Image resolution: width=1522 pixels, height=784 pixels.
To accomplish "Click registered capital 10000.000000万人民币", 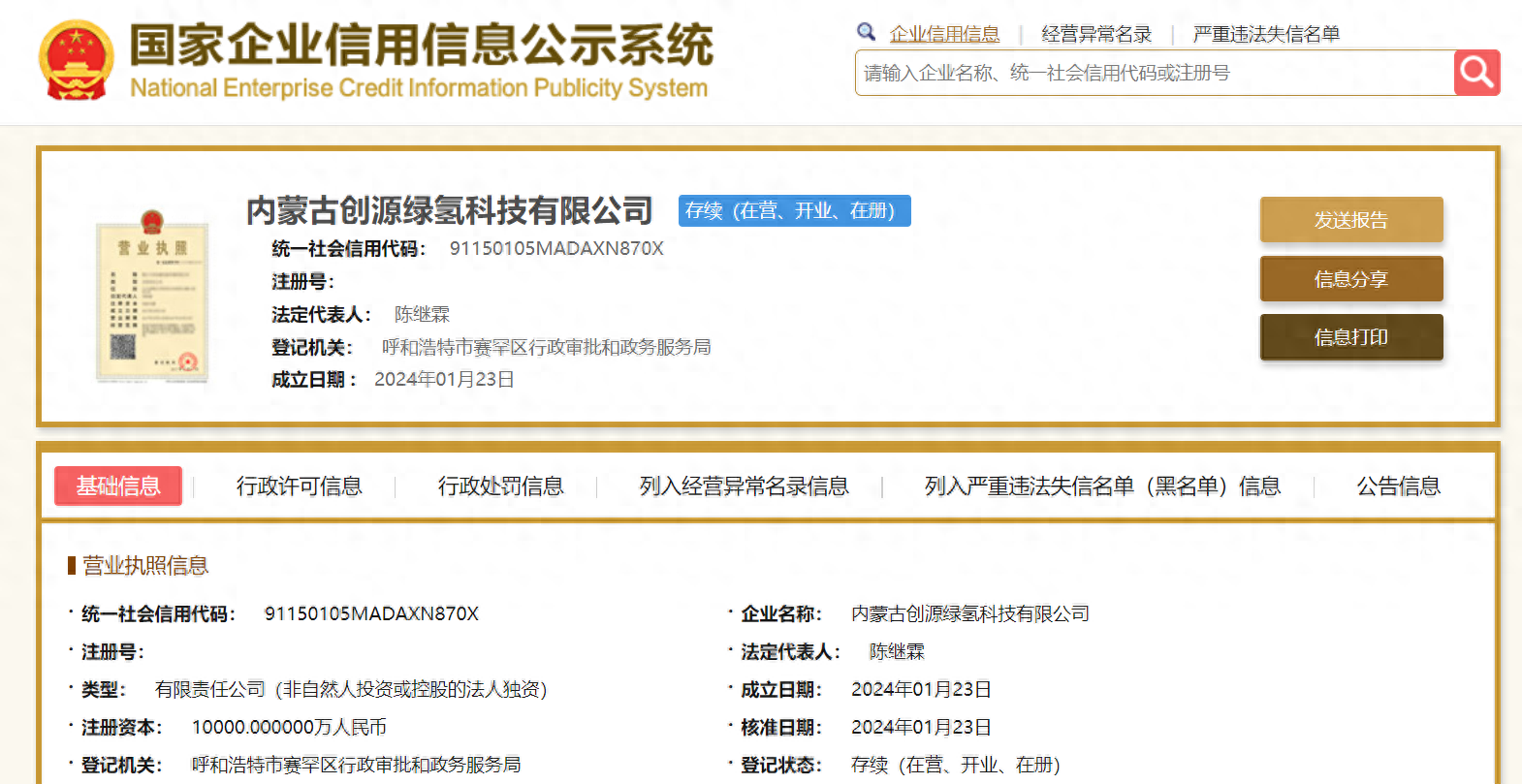I will pyautogui.click(x=289, y=728).
